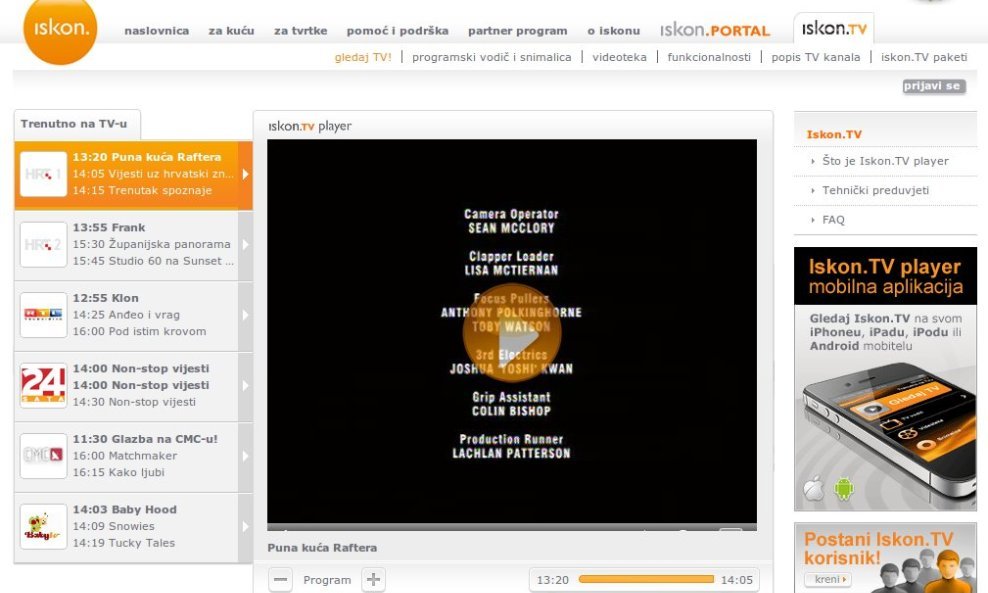Screen dimensions: 988x593
Task: Expand the Puna kuća Raftera row arrow
Action: [x=246, y=174]
